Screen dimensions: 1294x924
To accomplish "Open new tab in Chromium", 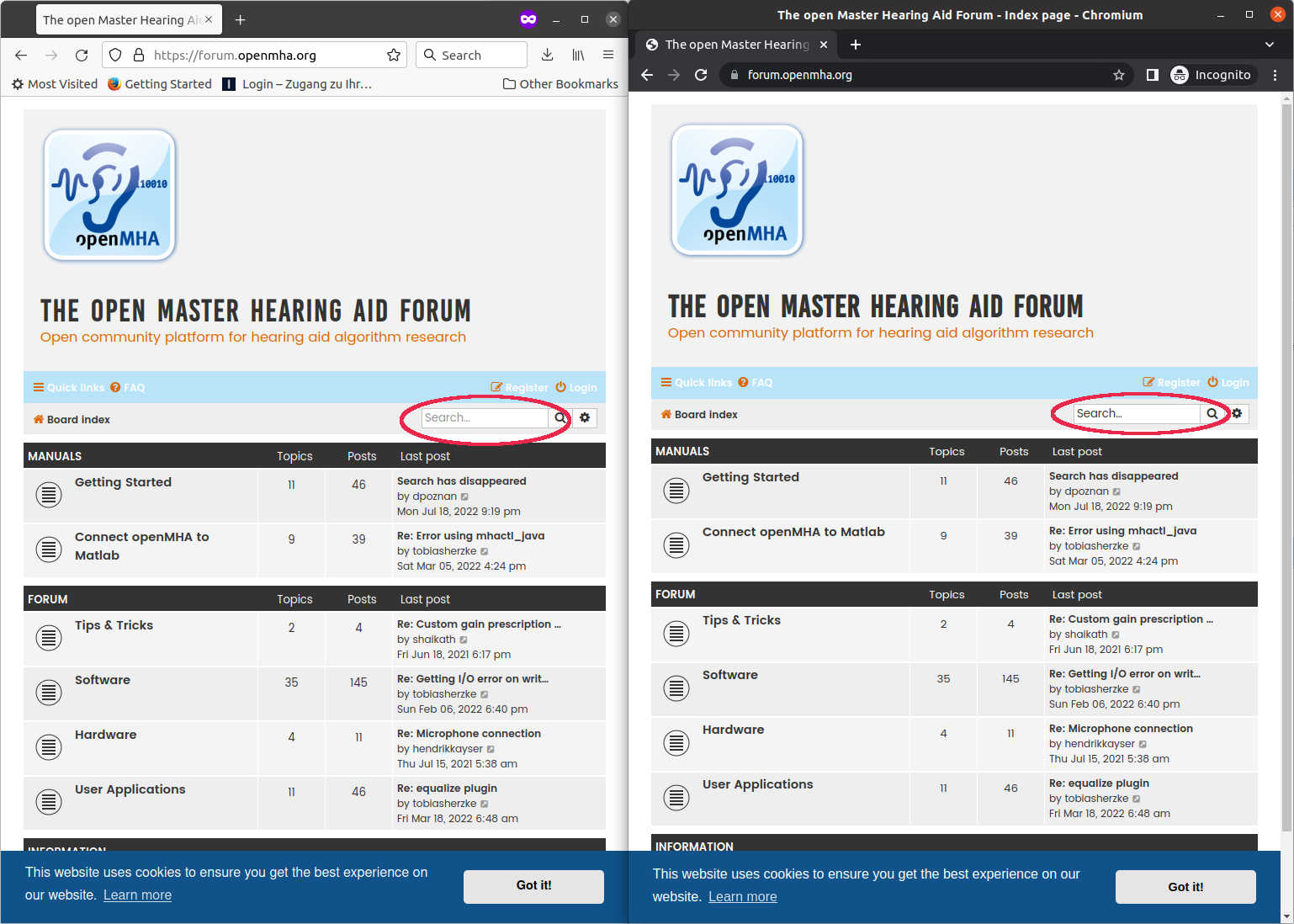I will click(x=856, y=45).
